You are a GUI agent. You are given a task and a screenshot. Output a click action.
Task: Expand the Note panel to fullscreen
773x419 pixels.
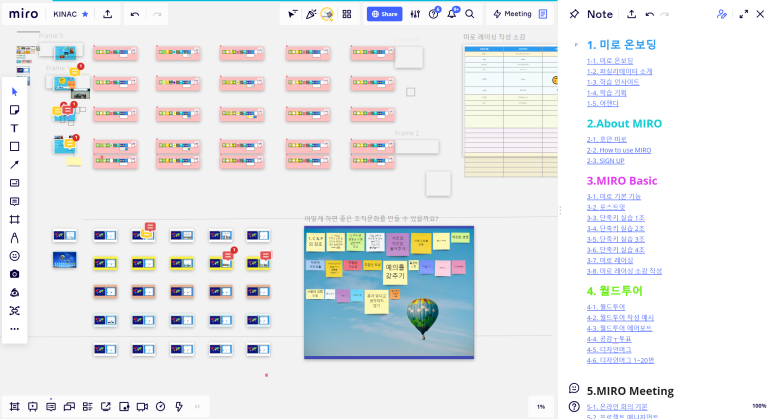[x=743, y=14]
